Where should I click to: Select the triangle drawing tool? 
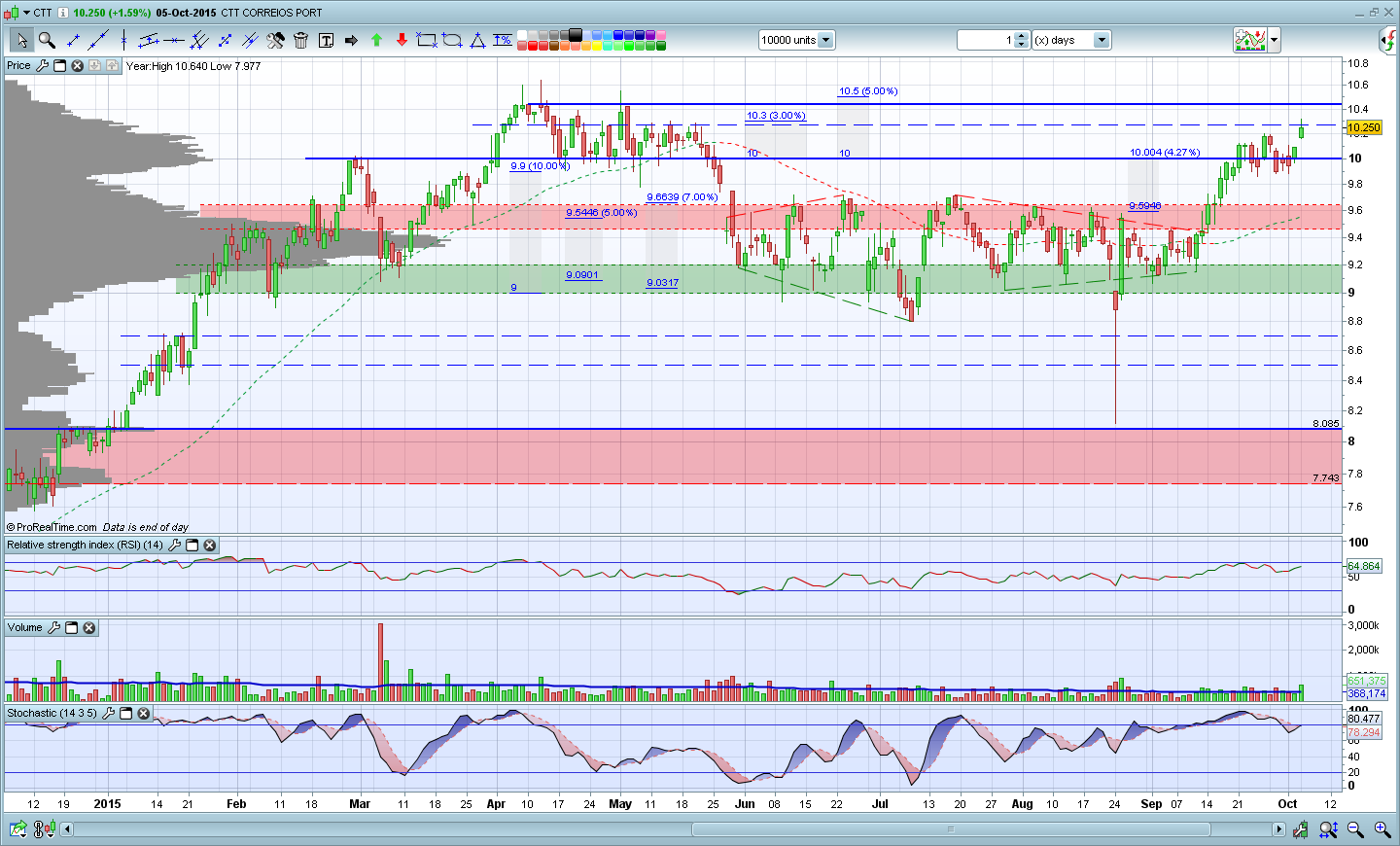pos(477,40)
